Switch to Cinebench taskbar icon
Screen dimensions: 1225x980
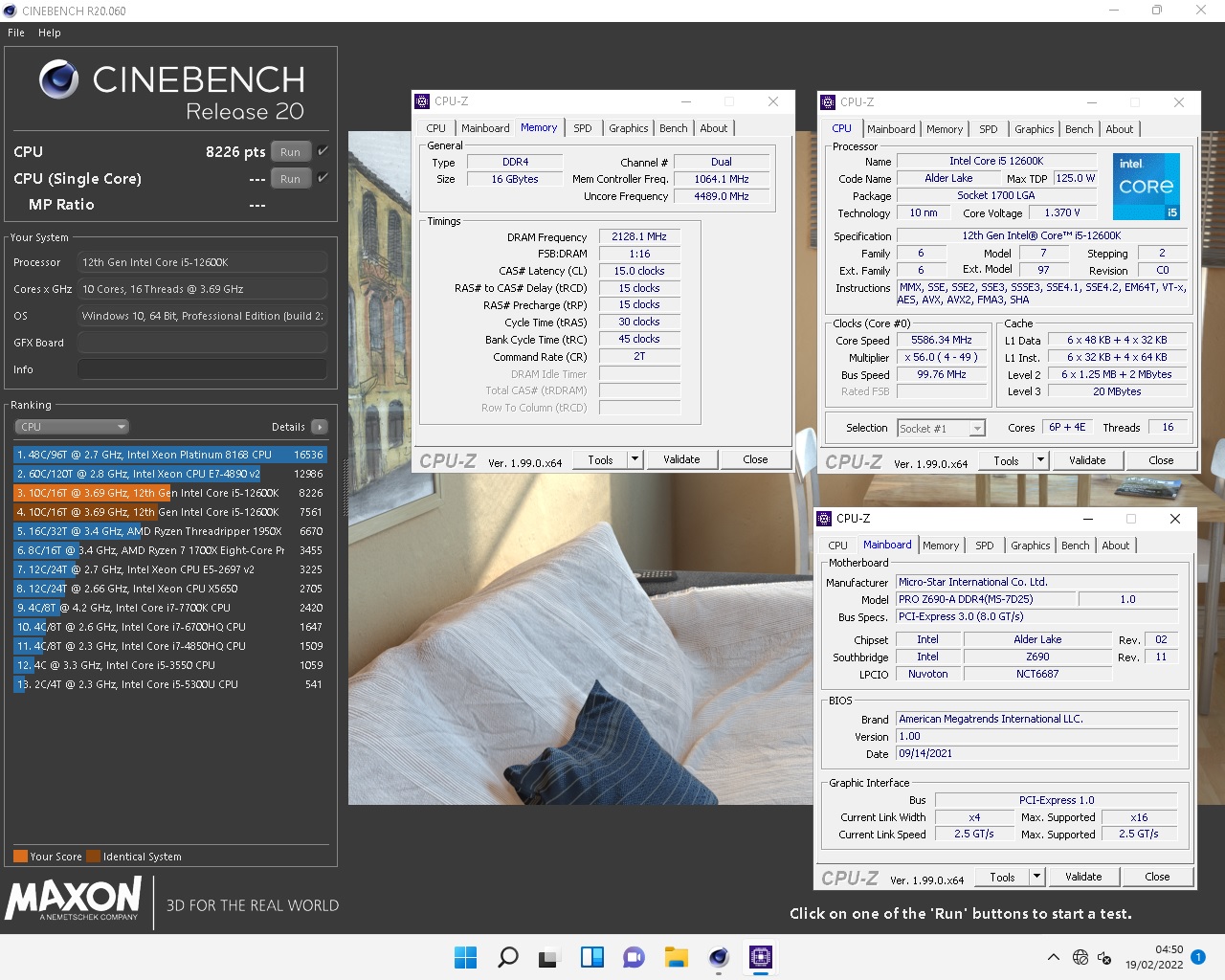pos(719,957)
